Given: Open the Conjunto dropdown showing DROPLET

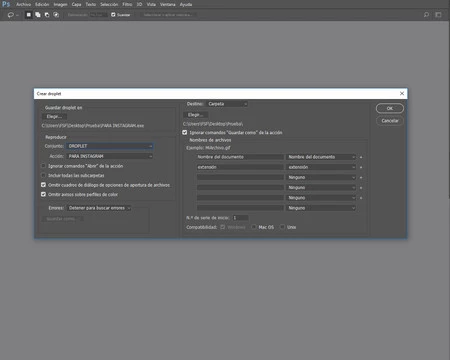Looking at the screenshot, I should point(109,146).
